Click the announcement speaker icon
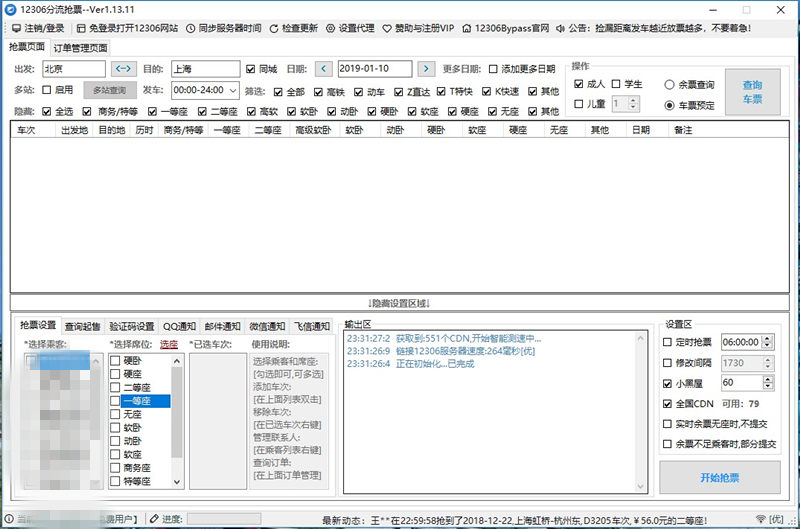Image resolution: width=800 pixels, height=529 pixels. point(560,28)
